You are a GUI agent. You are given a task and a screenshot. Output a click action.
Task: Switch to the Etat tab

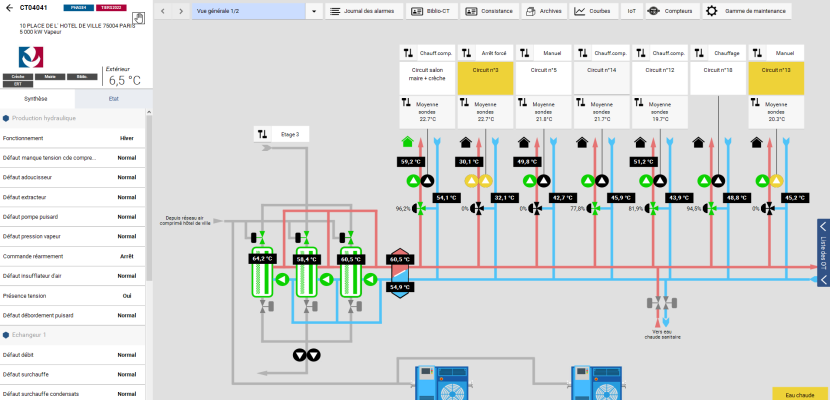[x=114, y=99]
